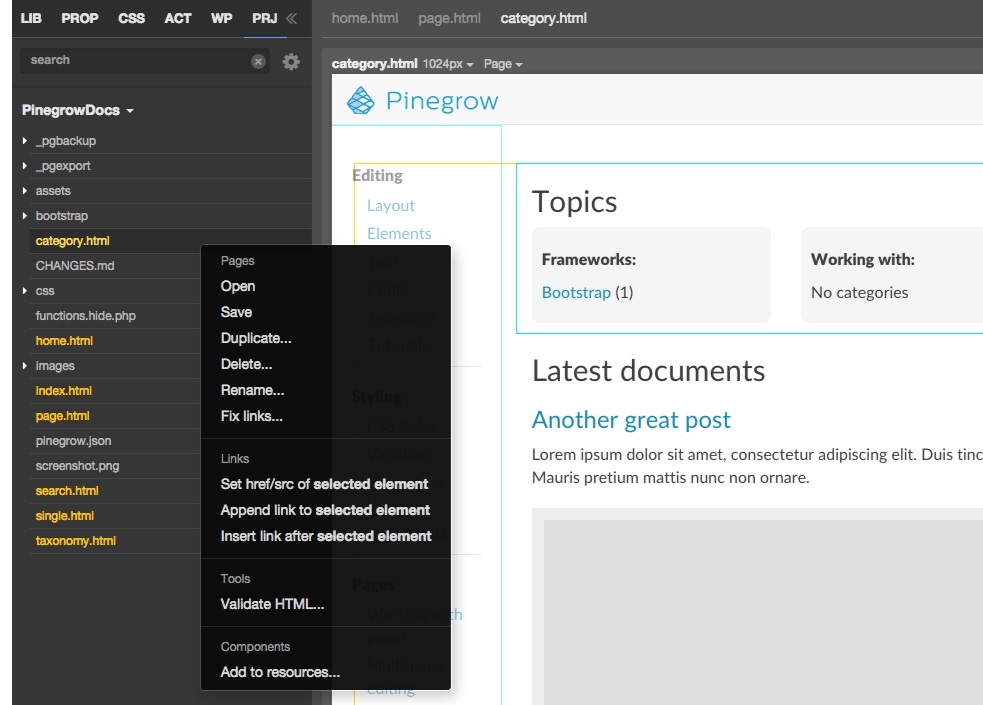Viewport: 983px width, 705px height.
Task: Click the Elements sidebar link
Action: (x=399, y=233)
